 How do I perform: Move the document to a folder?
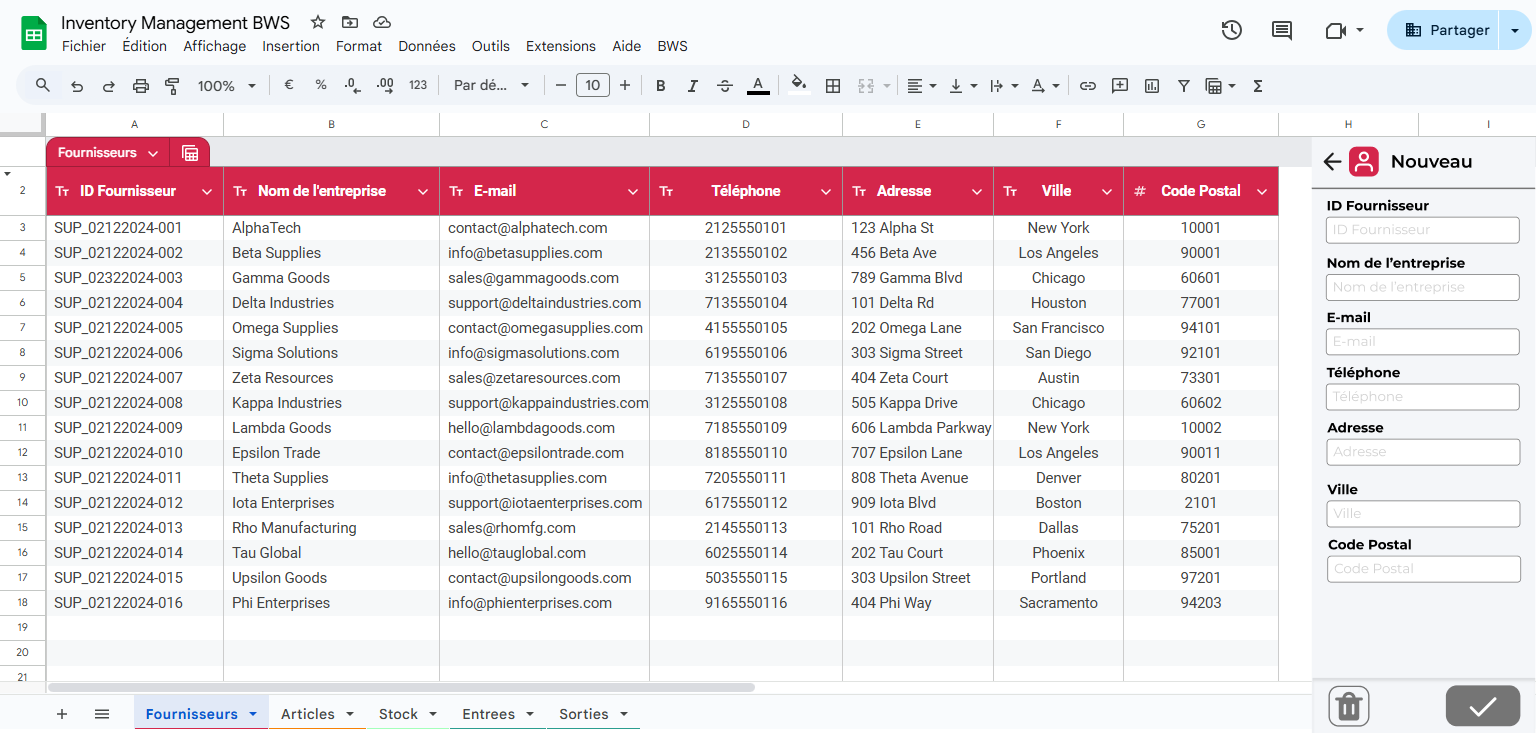pos(349,22)
